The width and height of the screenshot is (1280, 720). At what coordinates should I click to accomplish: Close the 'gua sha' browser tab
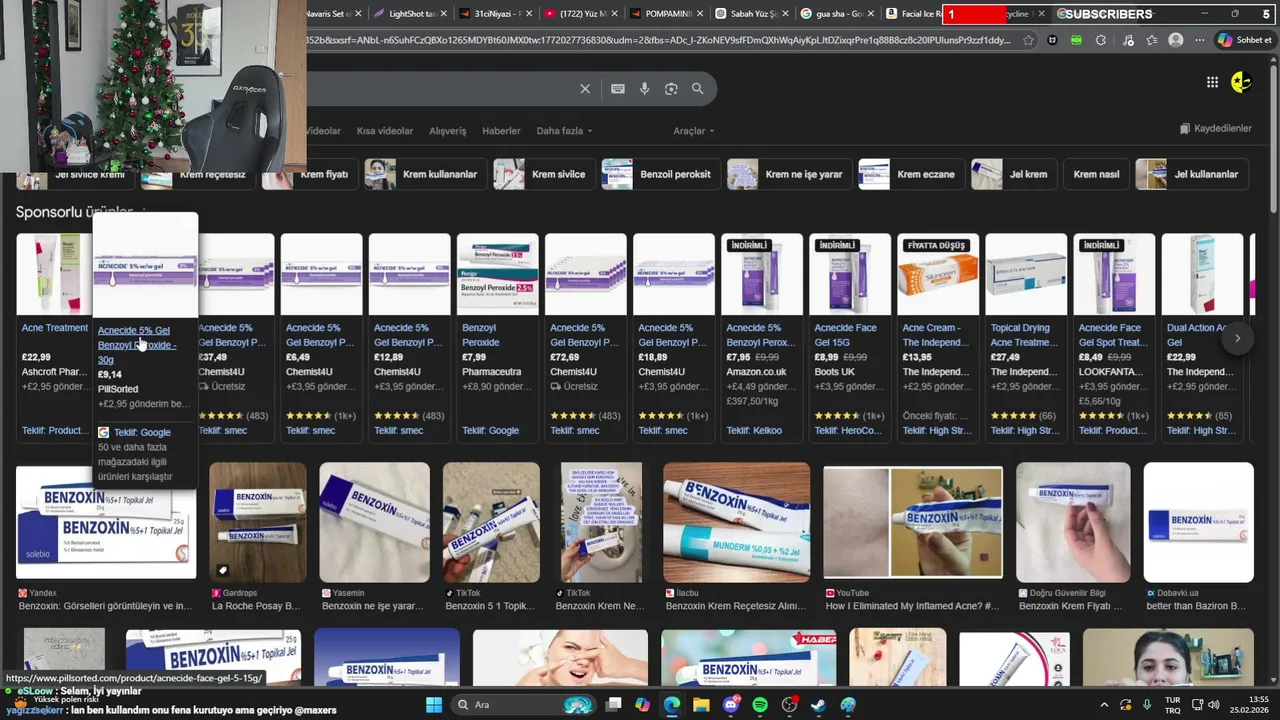pyautogui.click(x=870, y=14)
